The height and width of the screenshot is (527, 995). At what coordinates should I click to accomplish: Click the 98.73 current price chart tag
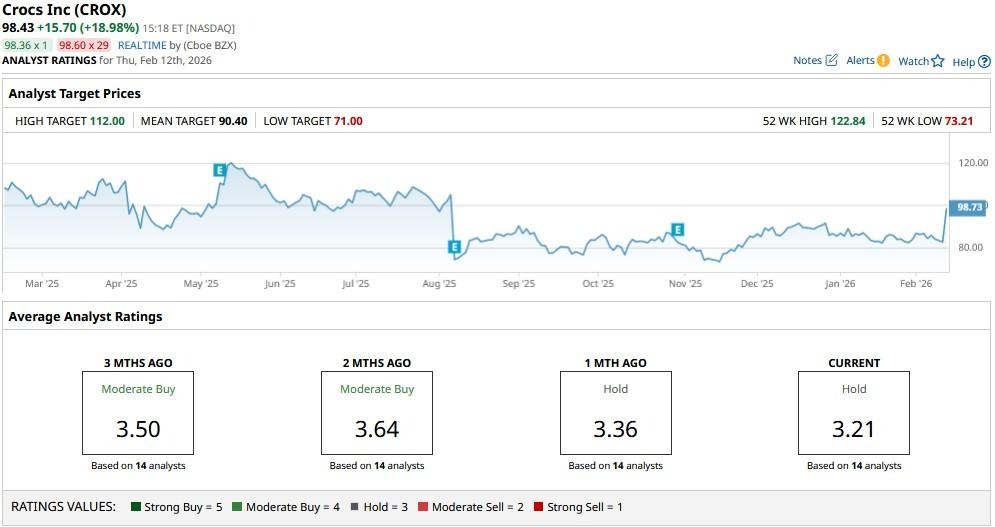tap(968, 207)
